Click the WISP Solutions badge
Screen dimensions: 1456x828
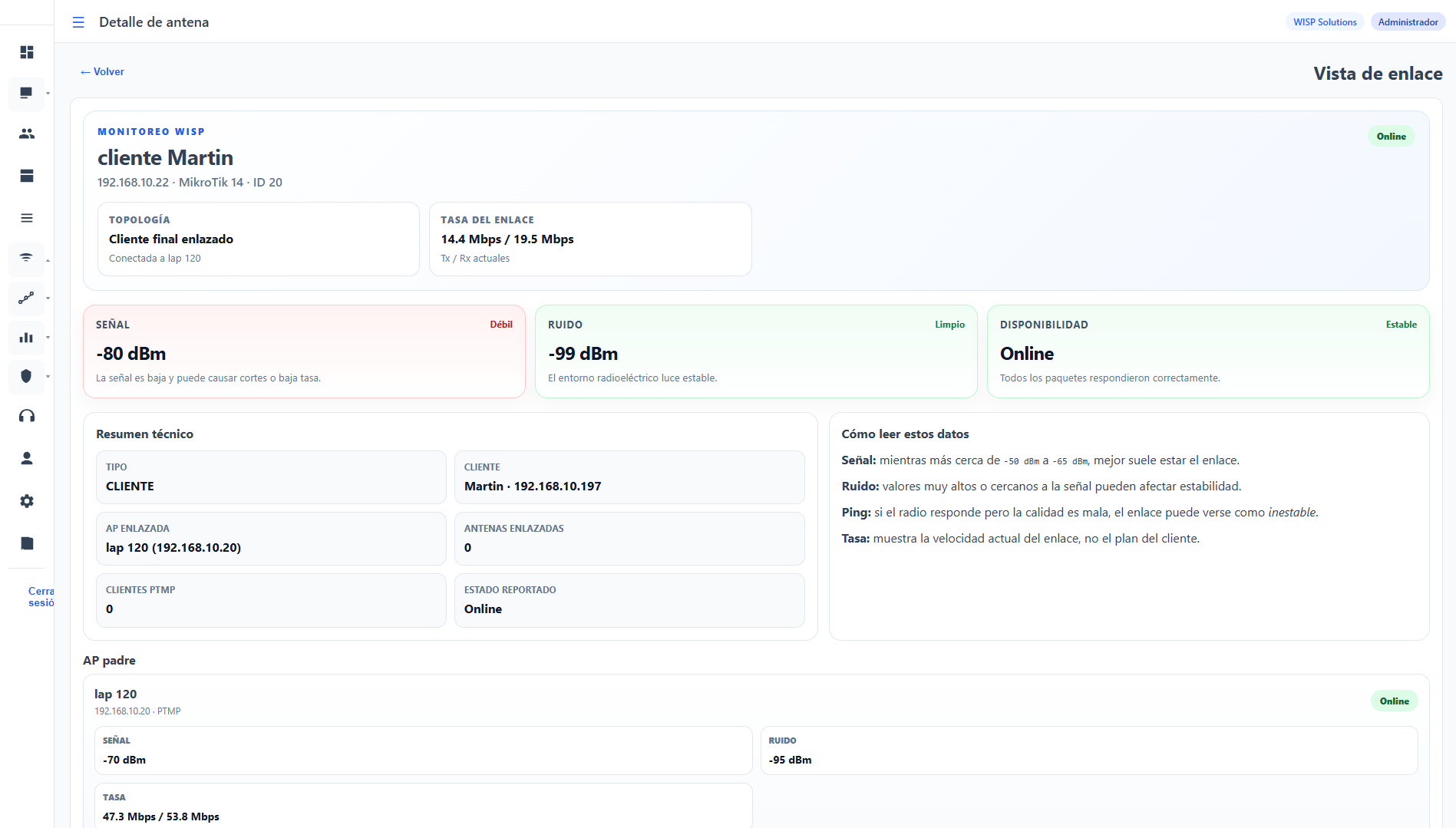[1324, 22]
